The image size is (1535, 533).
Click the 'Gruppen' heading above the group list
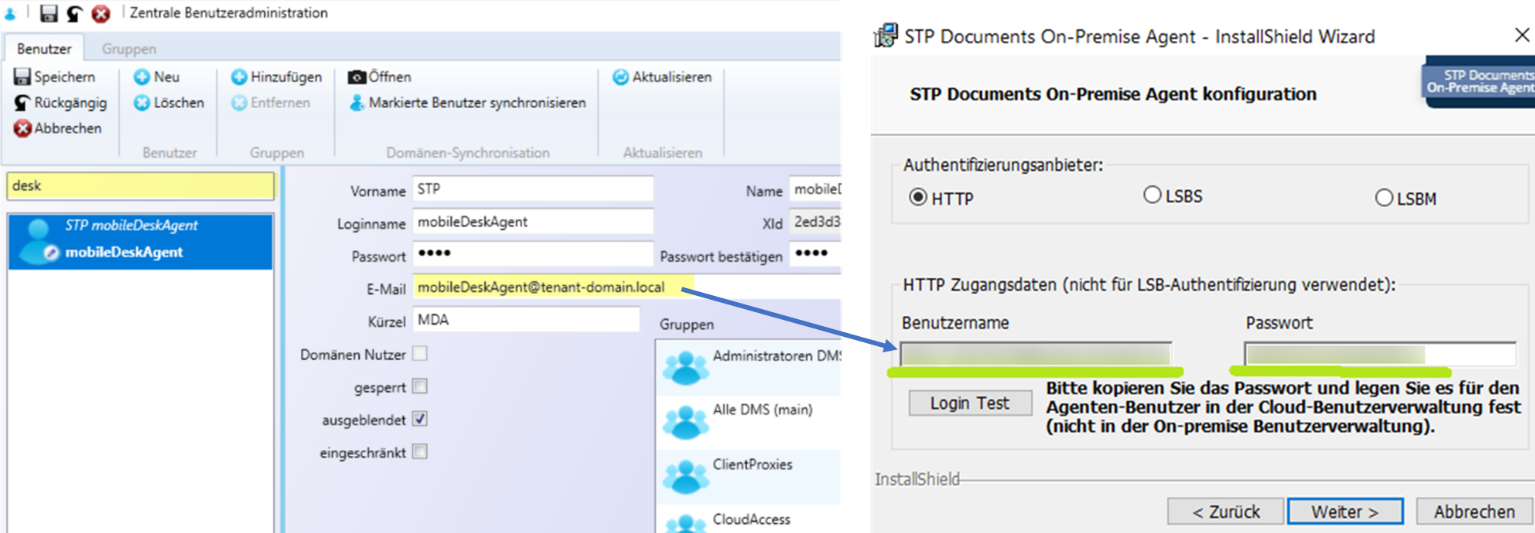(687, 325)
